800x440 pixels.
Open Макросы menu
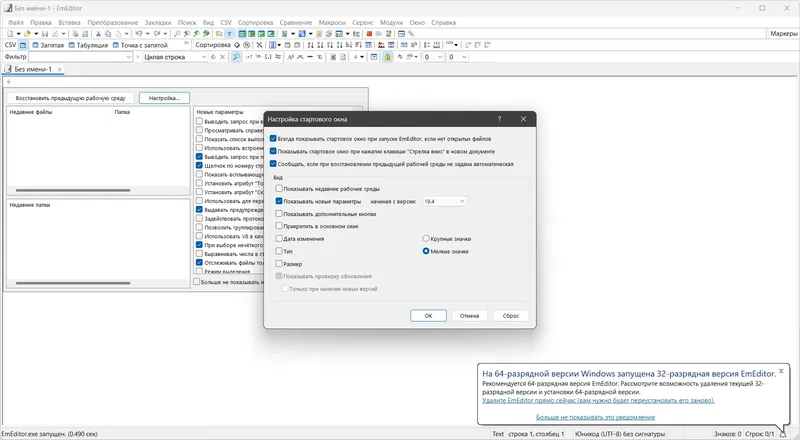pyautogui.click(x=332, y=22)
